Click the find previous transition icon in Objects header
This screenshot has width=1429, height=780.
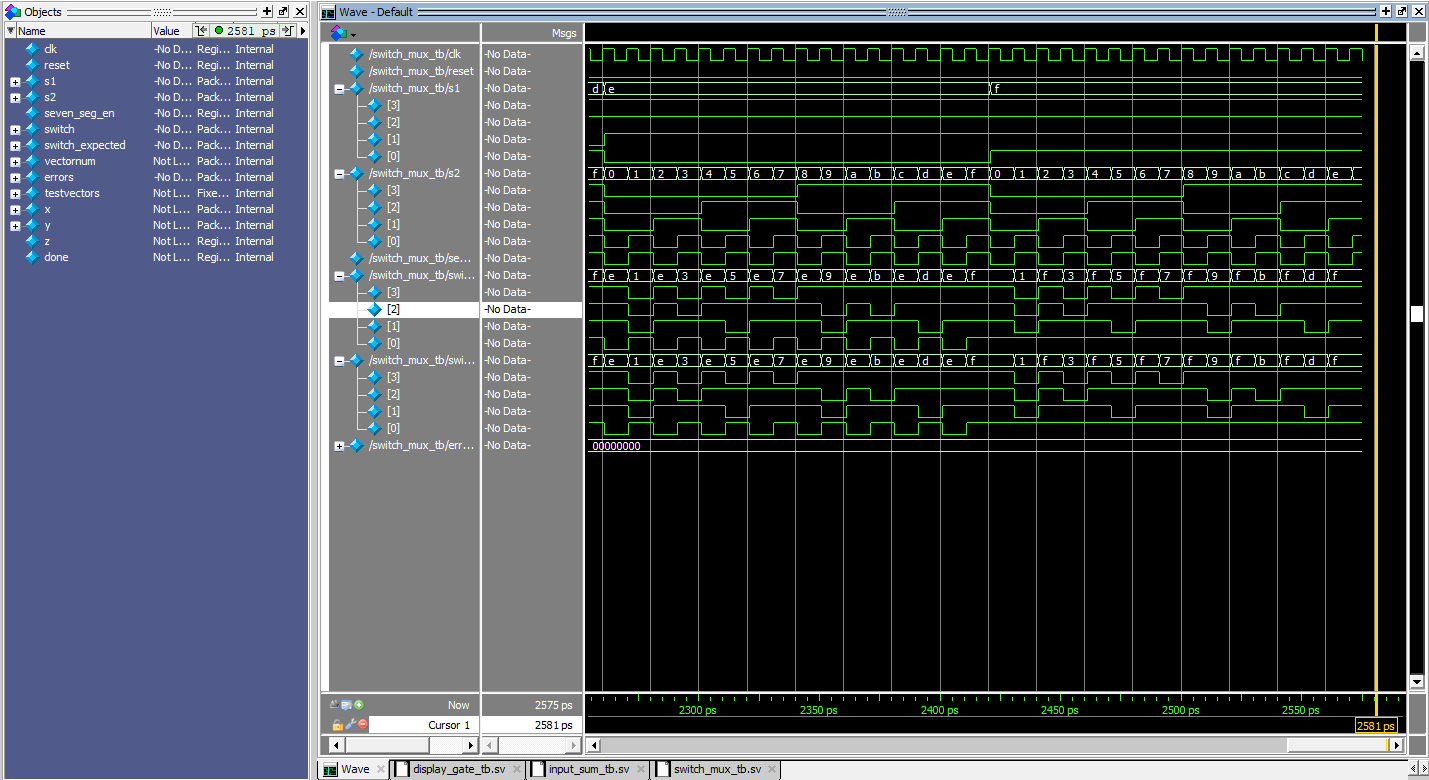tap(200, 31)
